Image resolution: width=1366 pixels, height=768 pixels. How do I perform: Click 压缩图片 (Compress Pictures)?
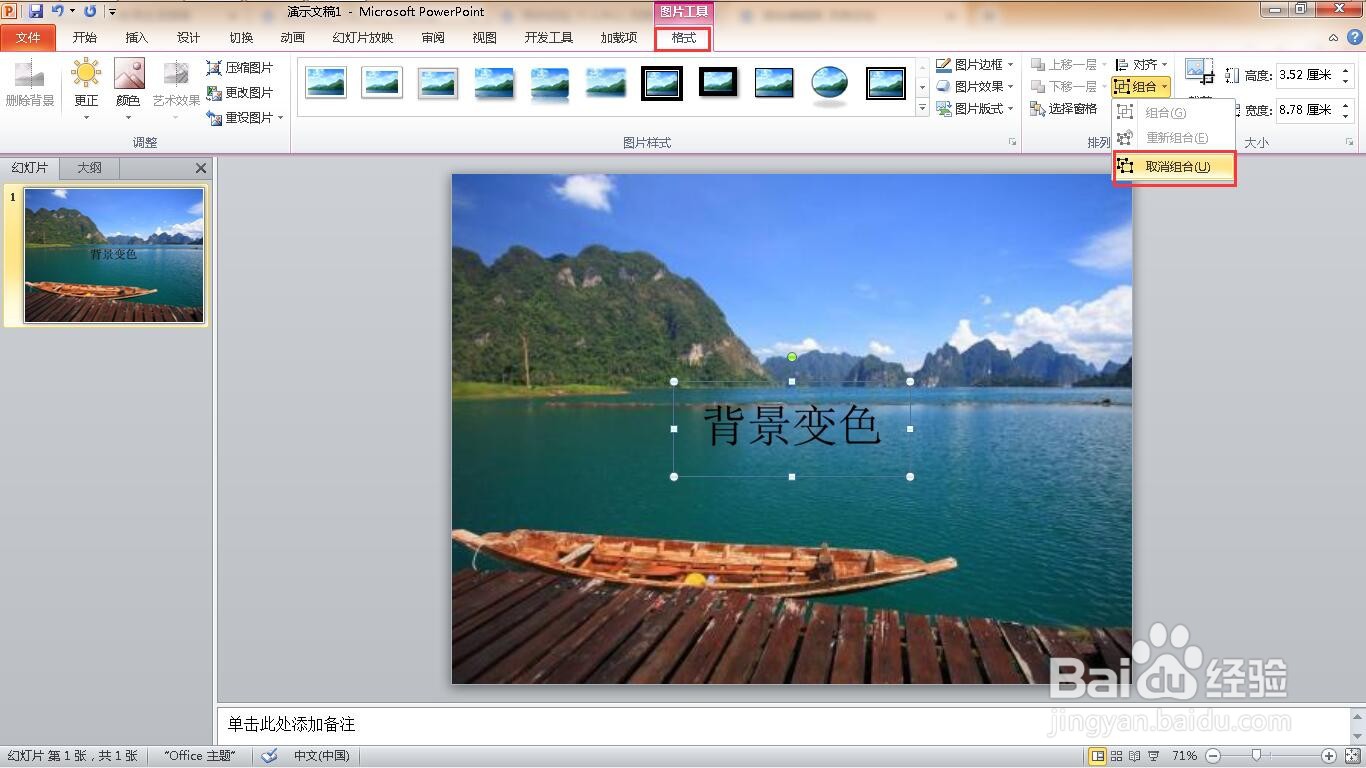pyautogui.click(x=240, y=68)
